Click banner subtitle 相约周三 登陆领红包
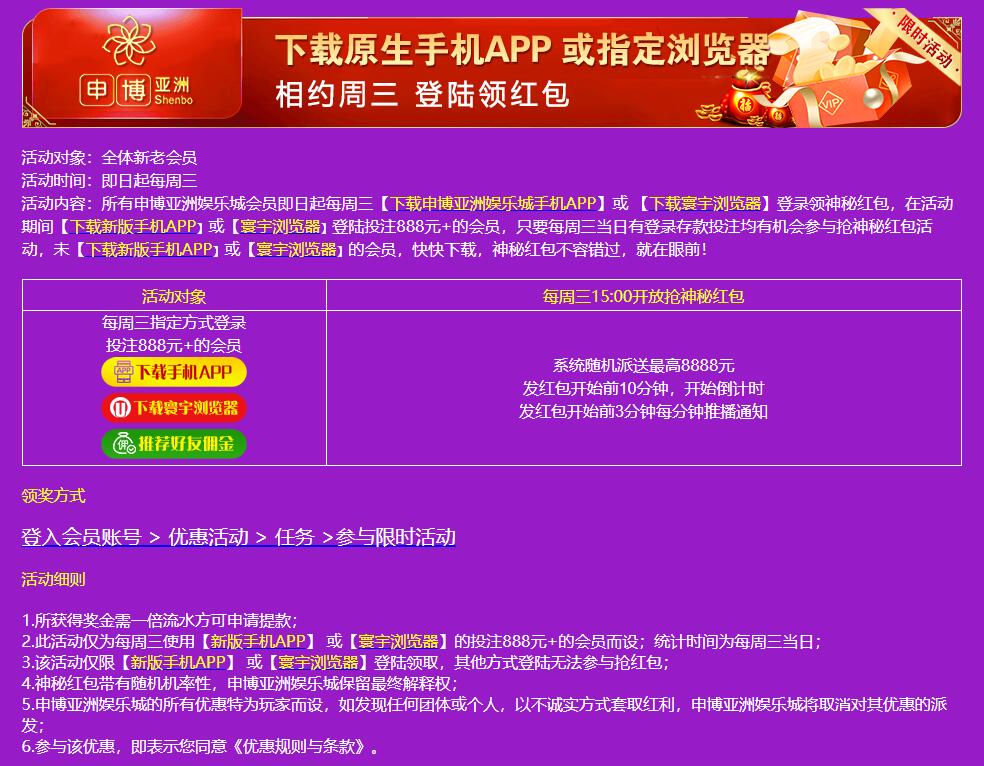Image resolution: width=984 pixels, height=766 pixels. pyautogui.click(x=422, y=95)
